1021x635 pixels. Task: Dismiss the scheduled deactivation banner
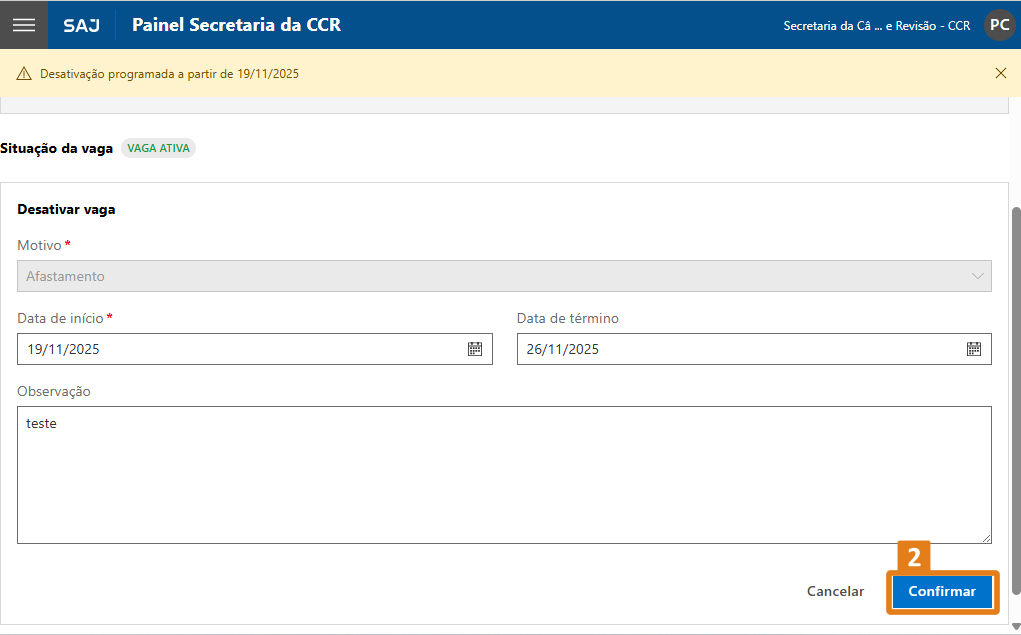click(x=1001, y=73)
